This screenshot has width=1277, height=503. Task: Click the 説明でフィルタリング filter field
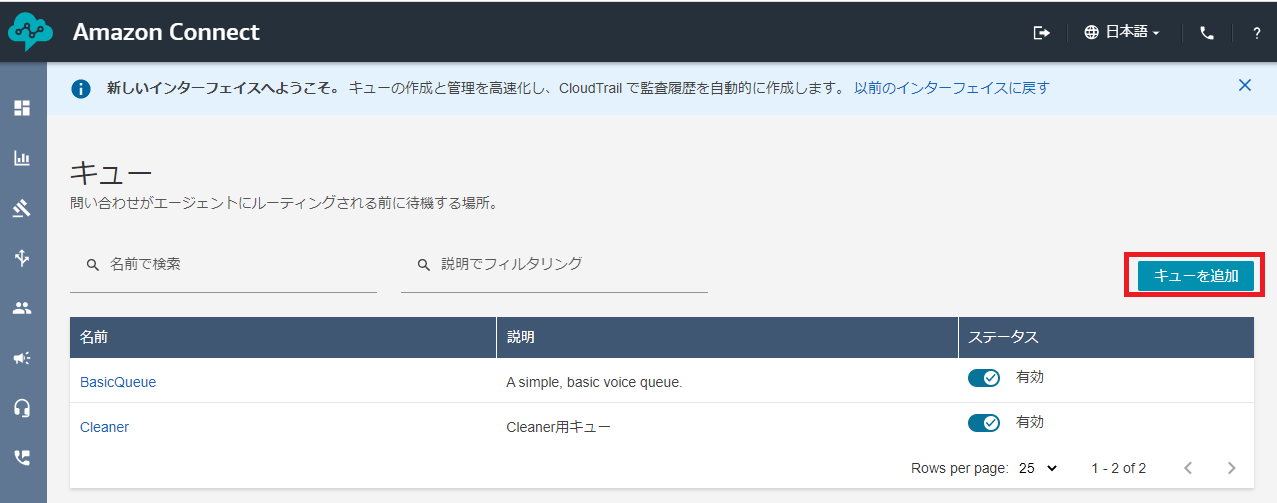click(x=554, y=265)
